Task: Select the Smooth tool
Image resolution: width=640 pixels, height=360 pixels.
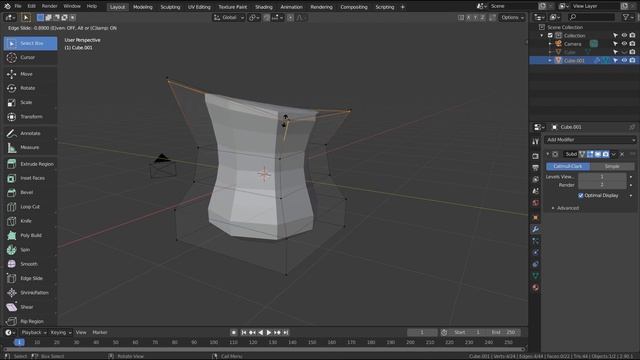Action: pos(30,264)
